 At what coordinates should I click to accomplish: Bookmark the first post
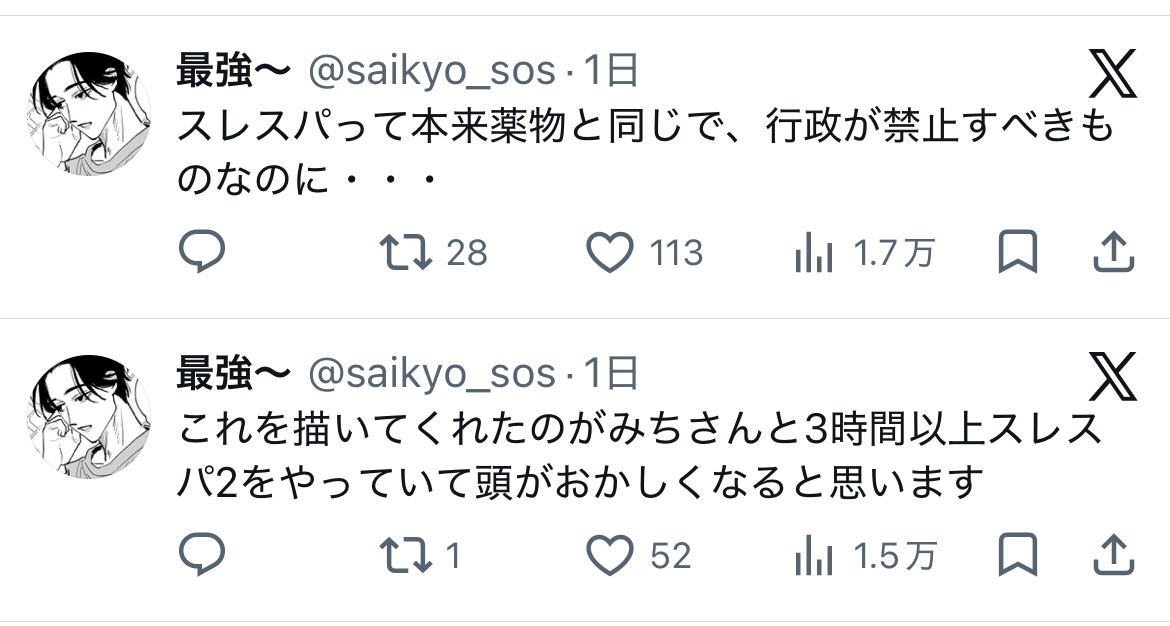(x=1018, y=253)
